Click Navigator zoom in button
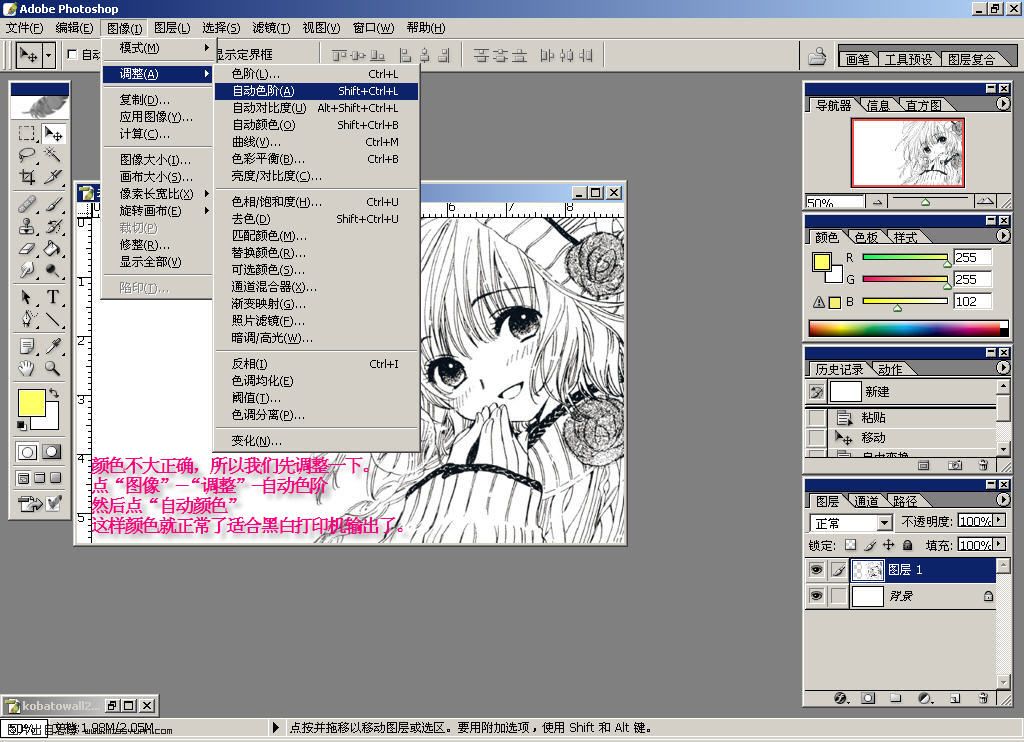The width and height of the screenshot is (1024, 742). 985,202
